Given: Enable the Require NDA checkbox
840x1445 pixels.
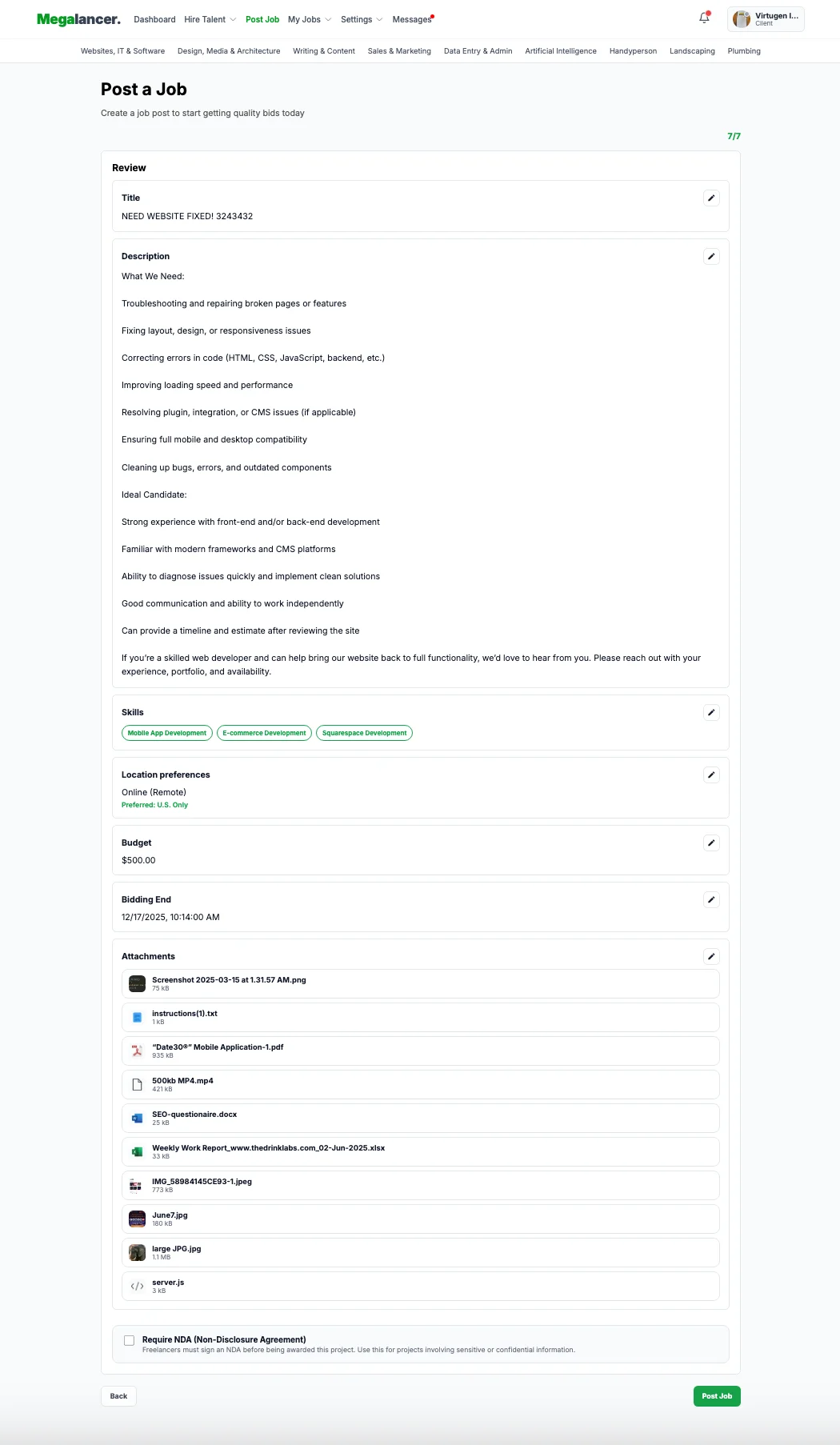Looking at the screenshot, I should pos(129,1340).
